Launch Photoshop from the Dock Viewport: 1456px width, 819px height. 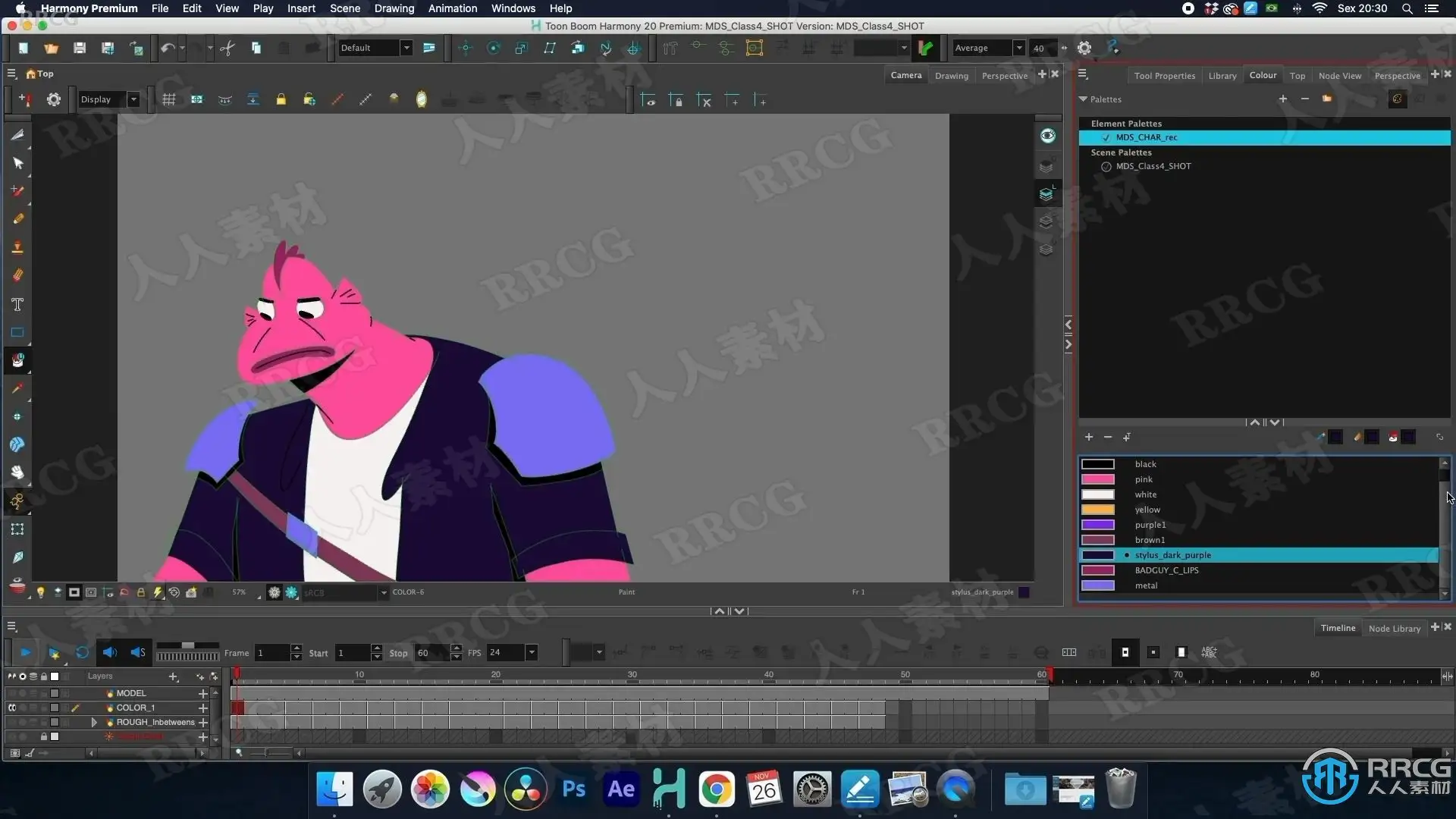[x=573, y=789]
